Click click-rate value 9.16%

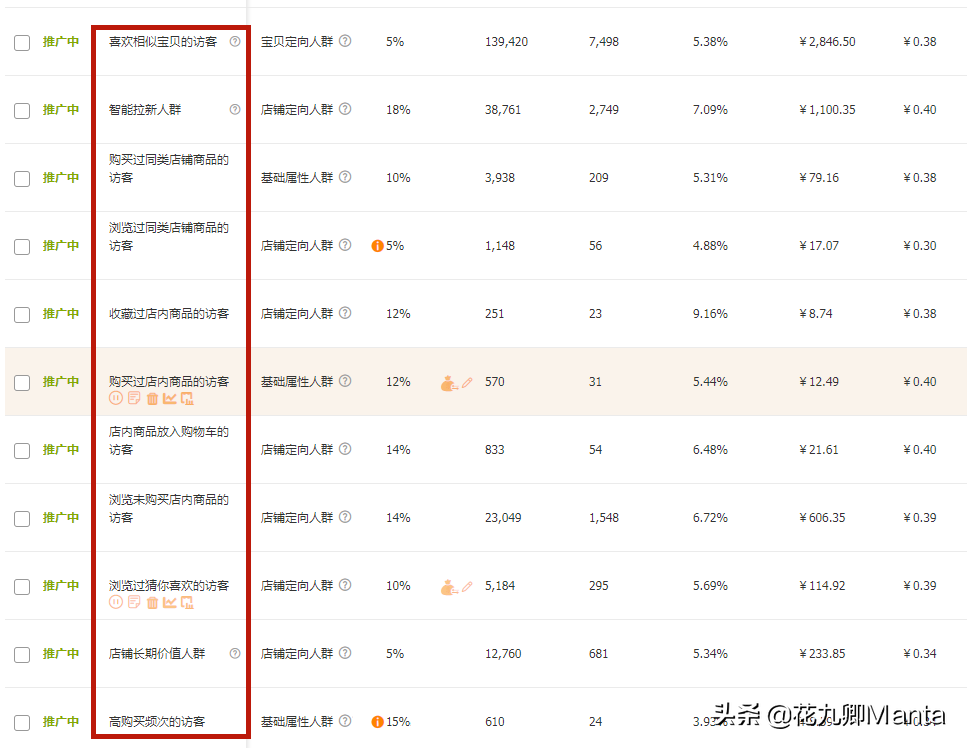pos(710,313)
